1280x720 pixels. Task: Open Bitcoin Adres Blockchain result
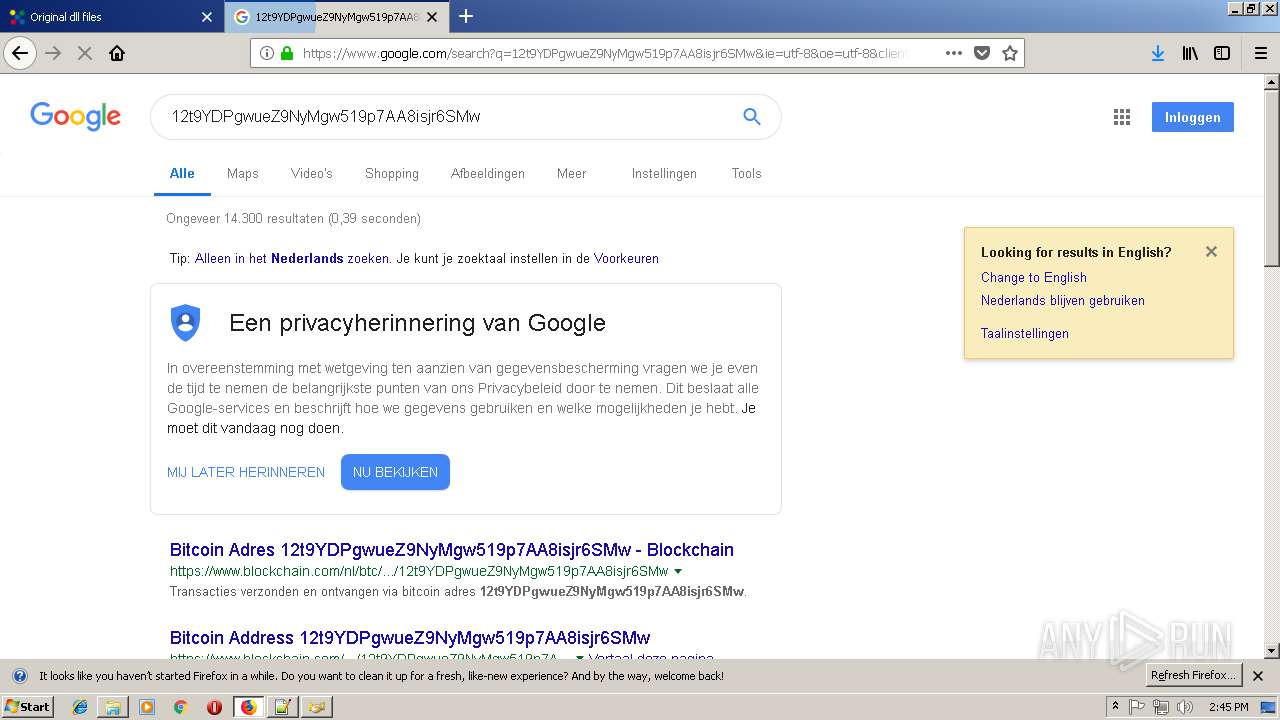452,549
